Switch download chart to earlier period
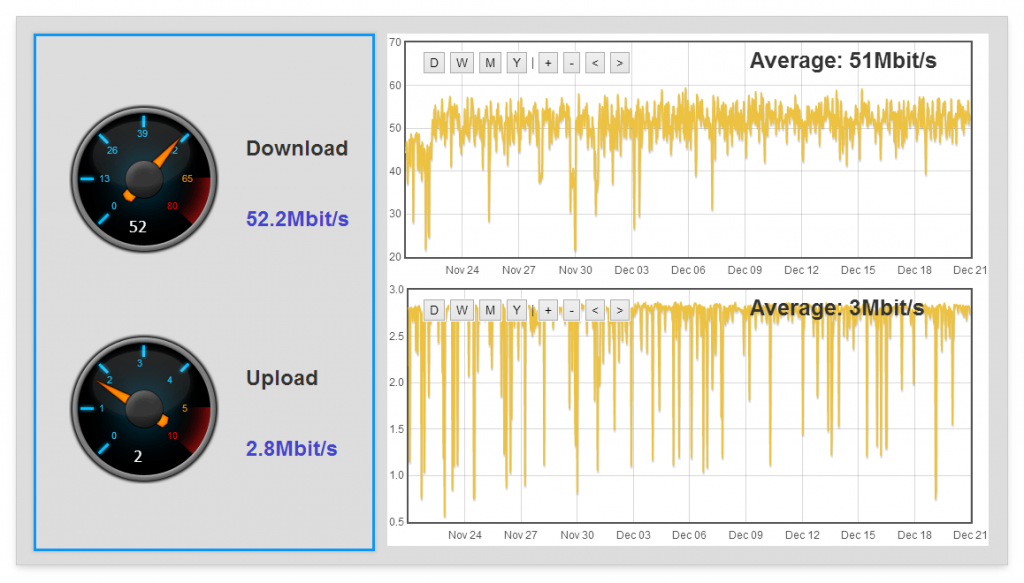The width and height of the screenshot is (1024, 583). (x=595, y=62)
